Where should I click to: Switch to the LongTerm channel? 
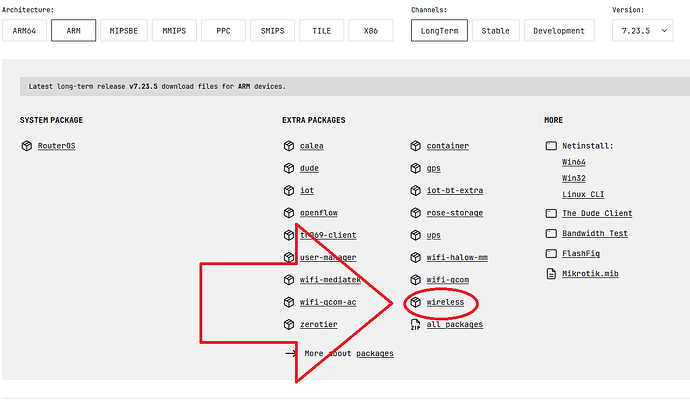point(439,31)
